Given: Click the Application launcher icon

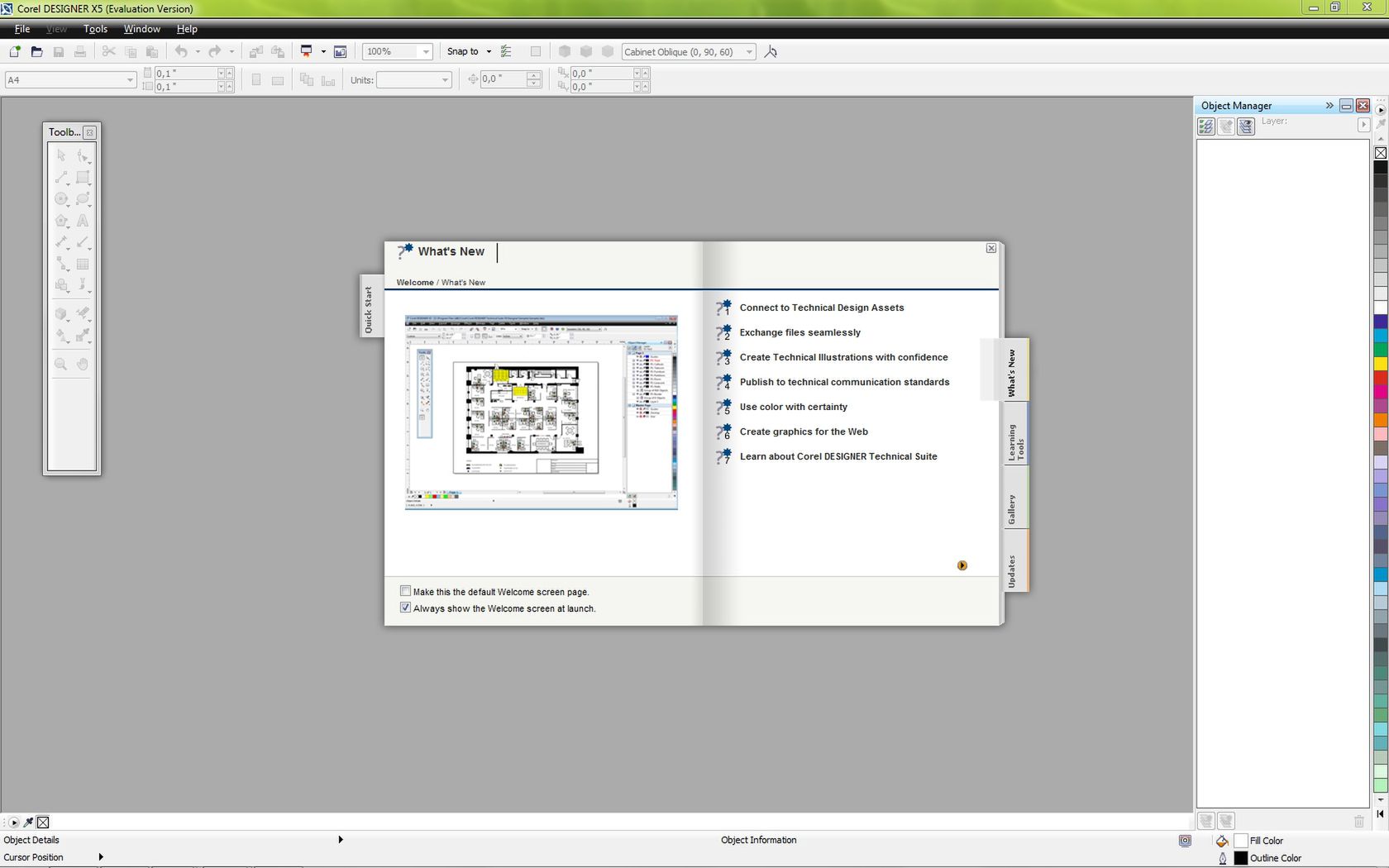Looking at the screenshot, I should point(306,51).
